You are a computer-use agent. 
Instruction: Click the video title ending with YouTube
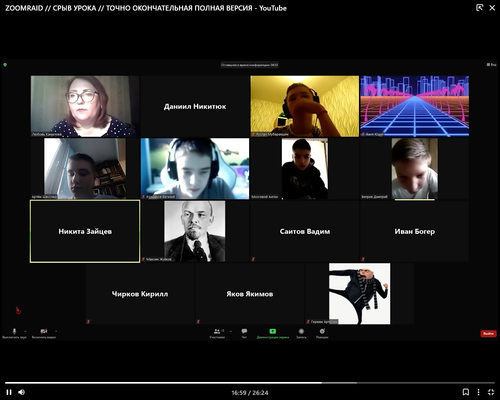(x=146, y=8)
